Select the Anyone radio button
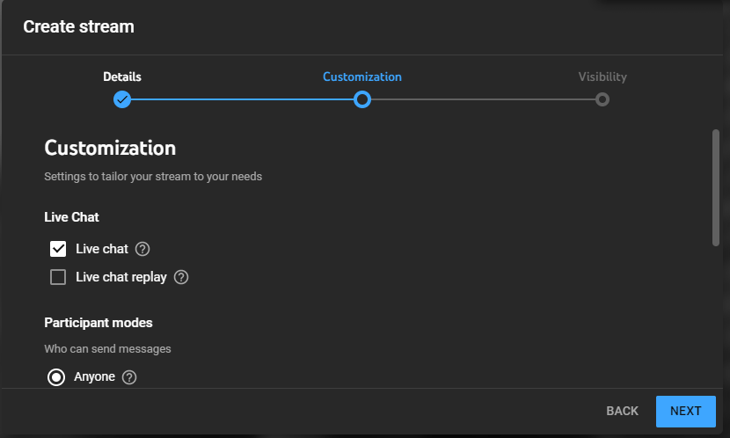Screen dimensions: 730x438 point(56,377)
